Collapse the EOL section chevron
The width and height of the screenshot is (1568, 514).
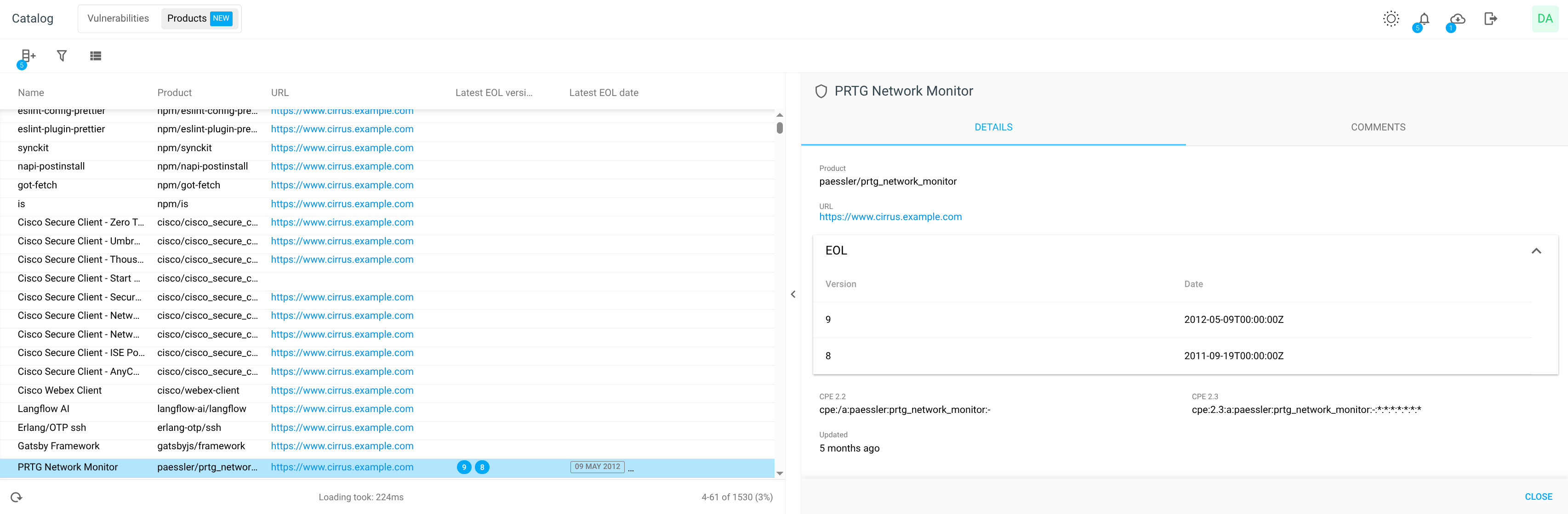coord(1536,250)
